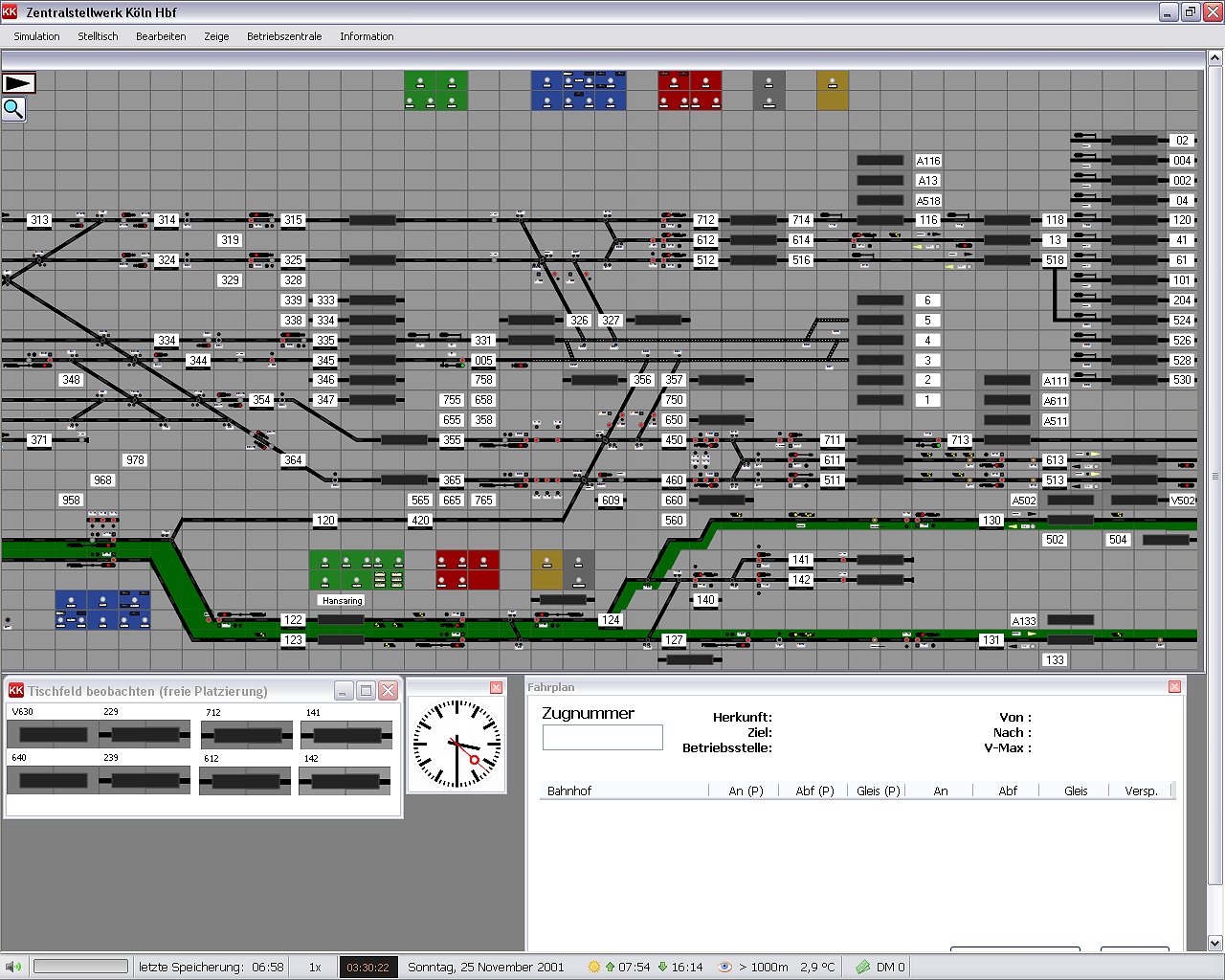Click the Bahnhof column header in Fahrplan
This screenshot has height=980, width=1225.
pyautogui.click(x=569, y=791)
